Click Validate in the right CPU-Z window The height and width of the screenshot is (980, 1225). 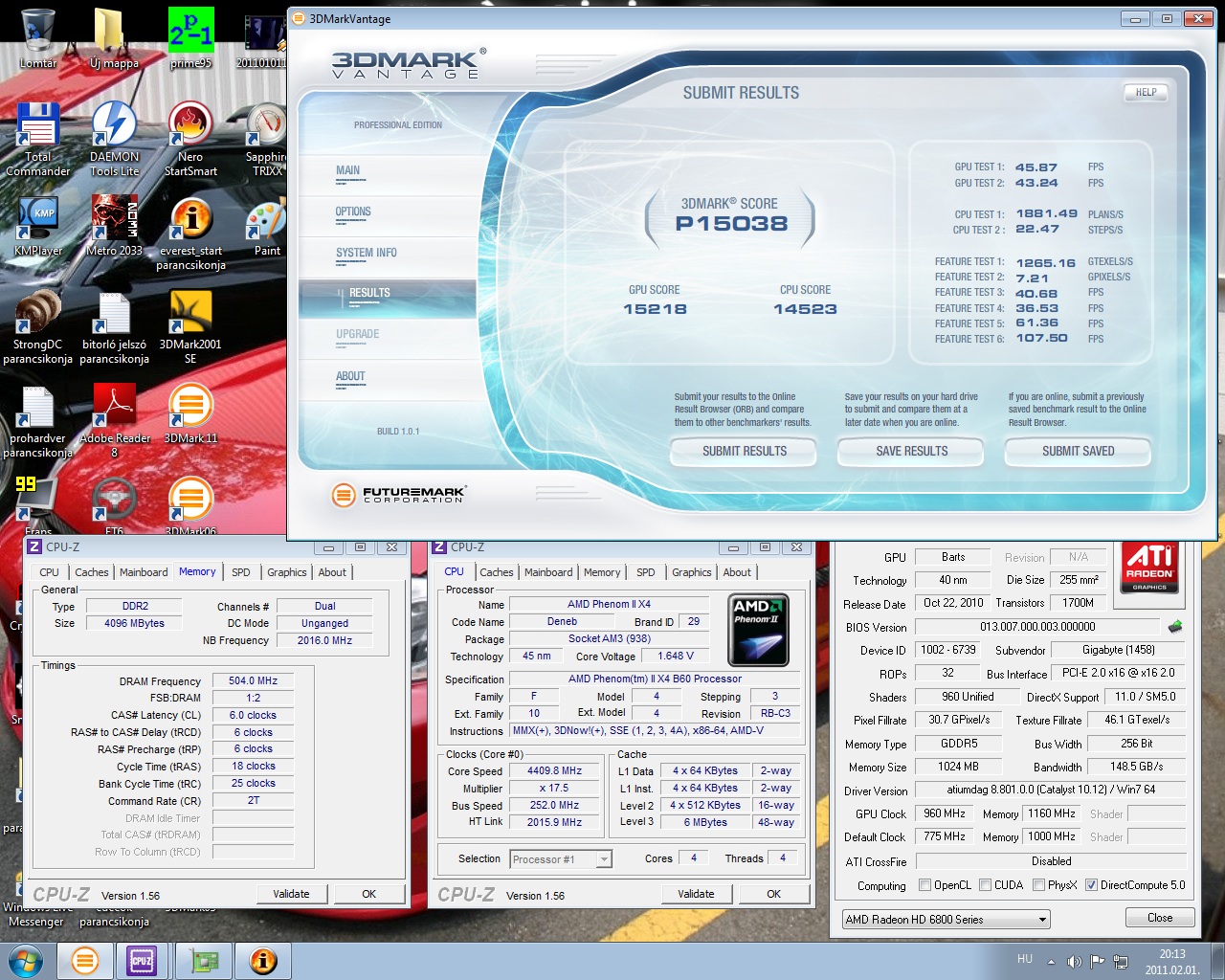click(697, 894)
